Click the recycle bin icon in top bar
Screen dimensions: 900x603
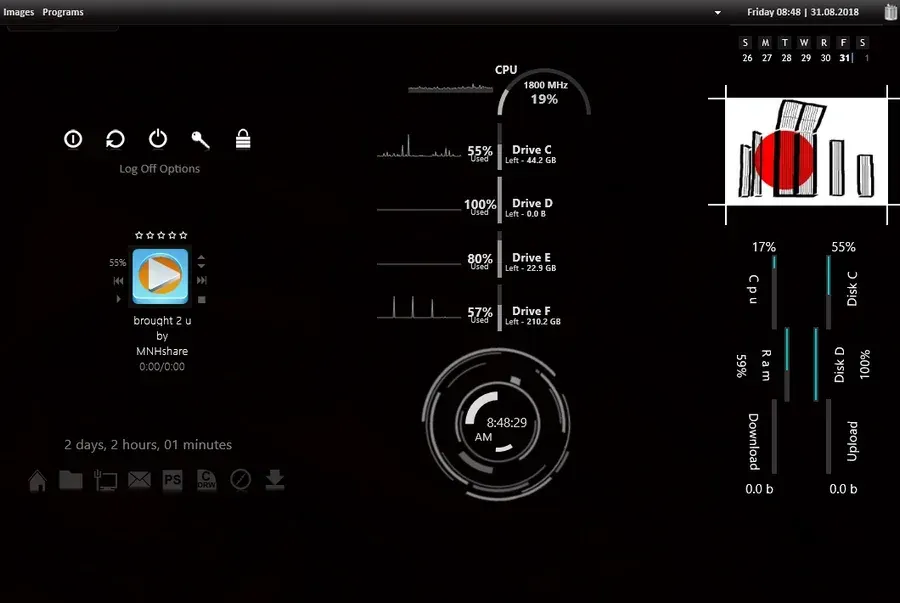(891, 12)
